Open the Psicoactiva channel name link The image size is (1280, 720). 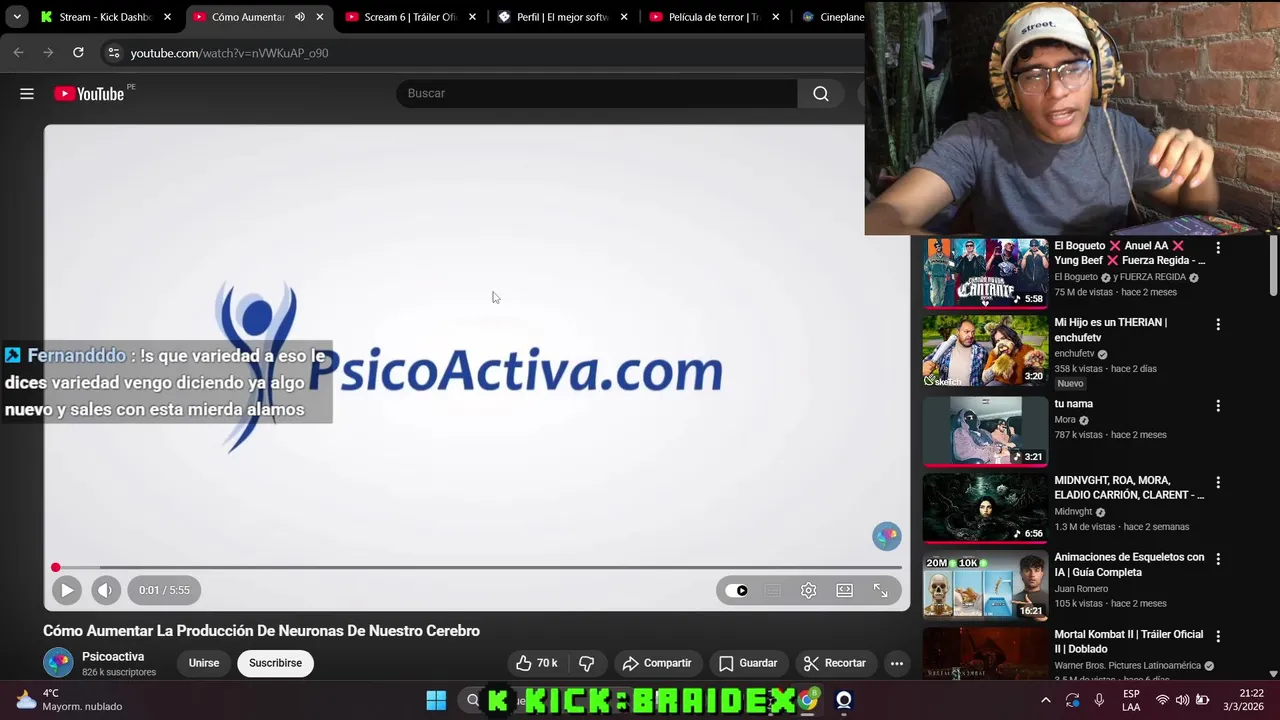[x=113, y=656]
